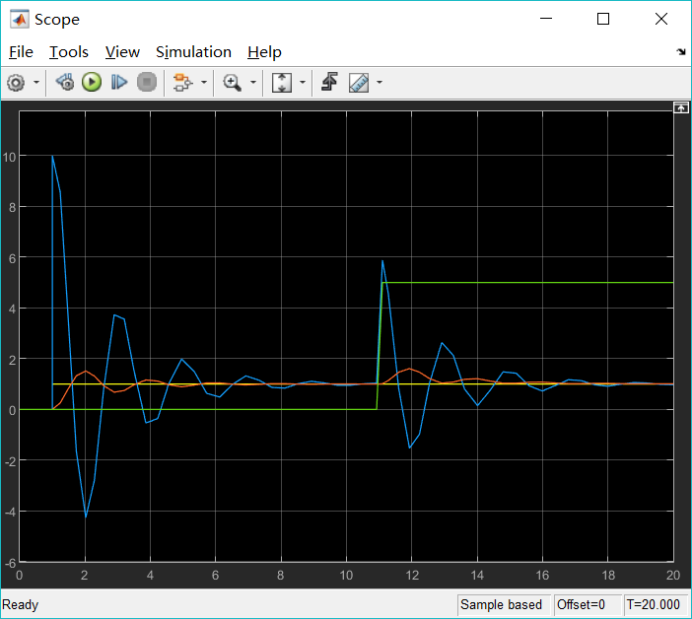692x619 pixels.
Task: Open the Tools menu
Action: tap(69, 52)
